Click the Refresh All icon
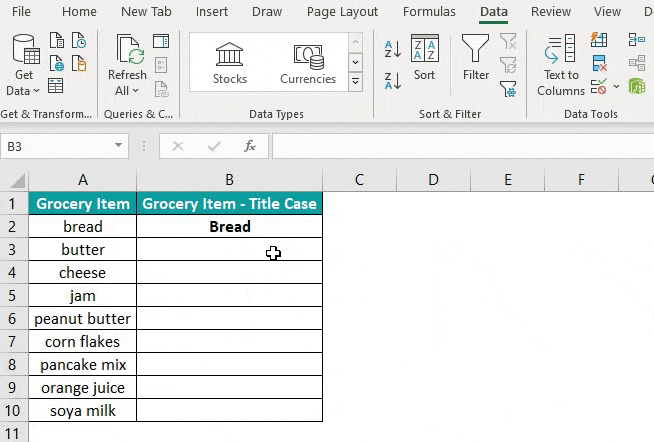Viewport: 654px width, 442px height. [x=130, y=49]
